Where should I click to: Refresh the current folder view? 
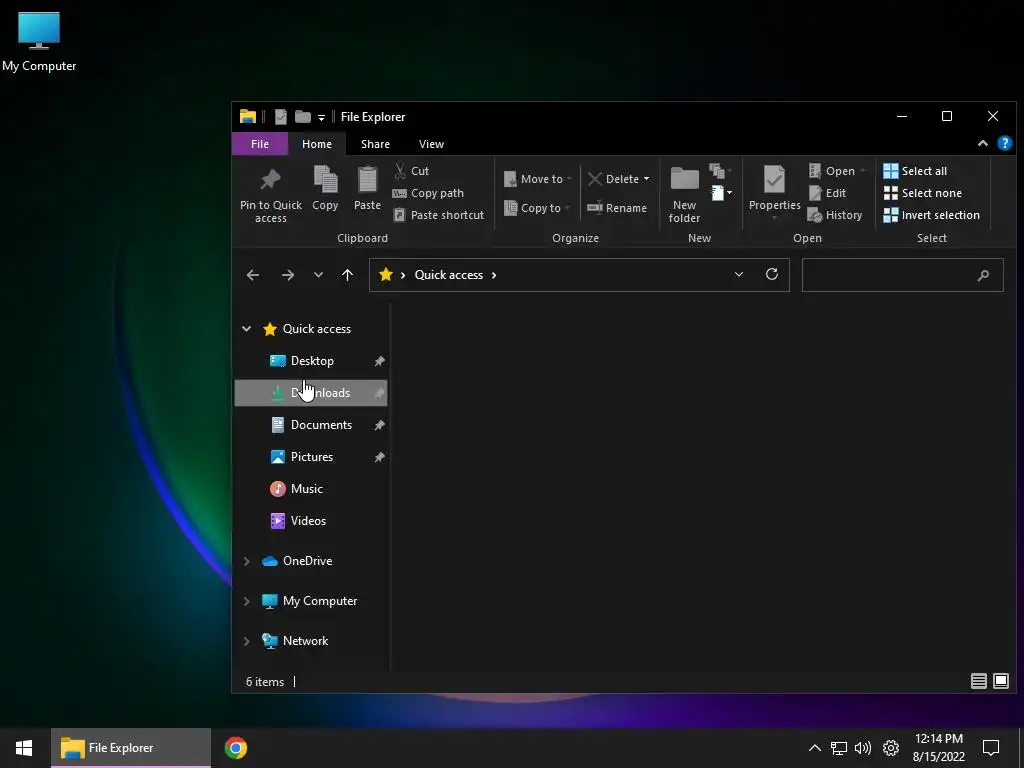click(x=772, y=274)
